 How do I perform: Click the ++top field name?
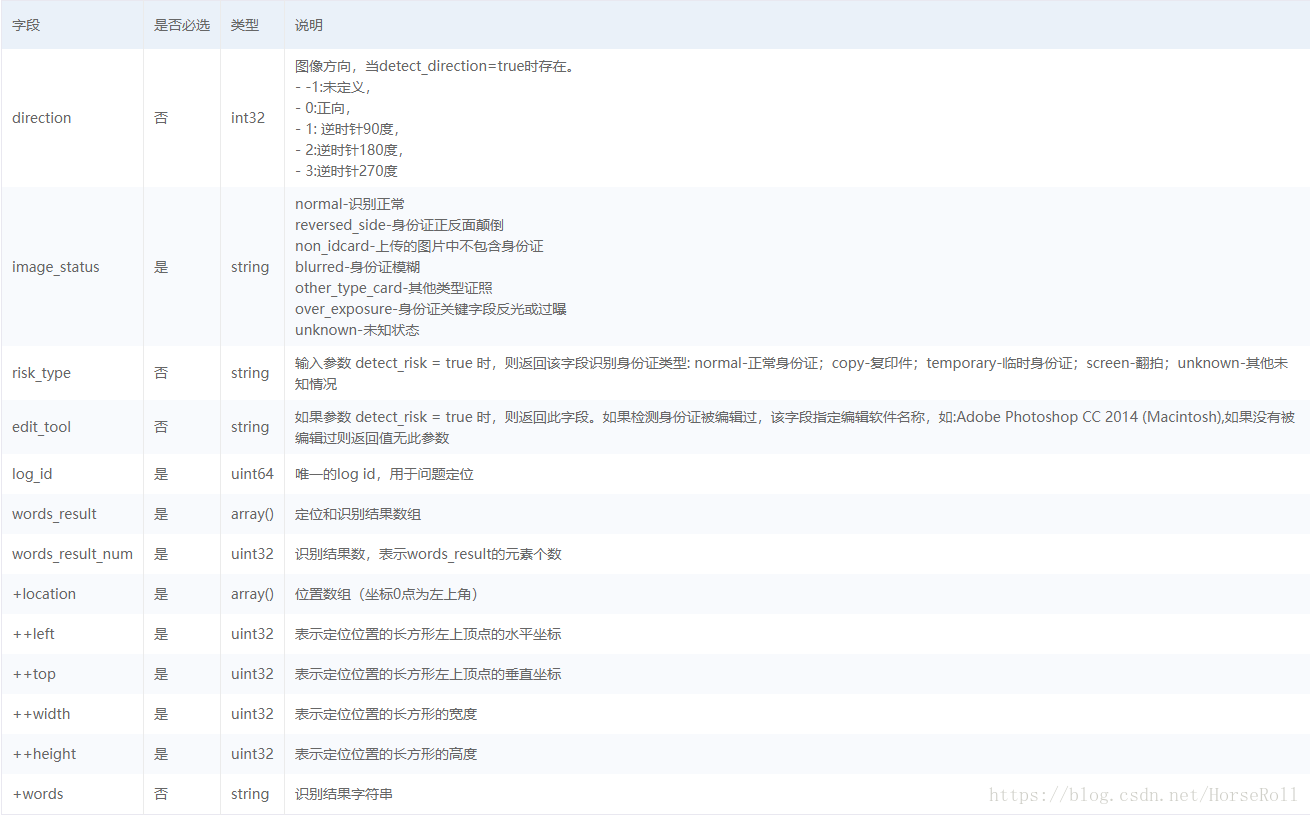[x=34, y=674]
